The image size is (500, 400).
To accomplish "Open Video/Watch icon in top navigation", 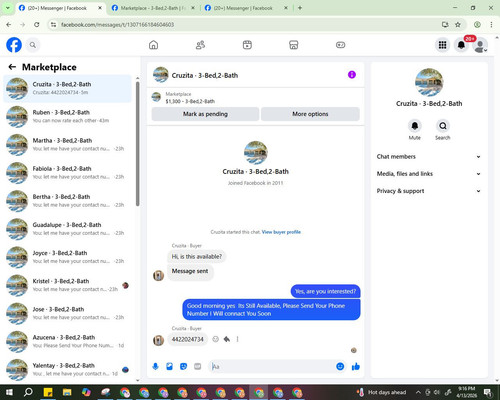I will 247,45.
